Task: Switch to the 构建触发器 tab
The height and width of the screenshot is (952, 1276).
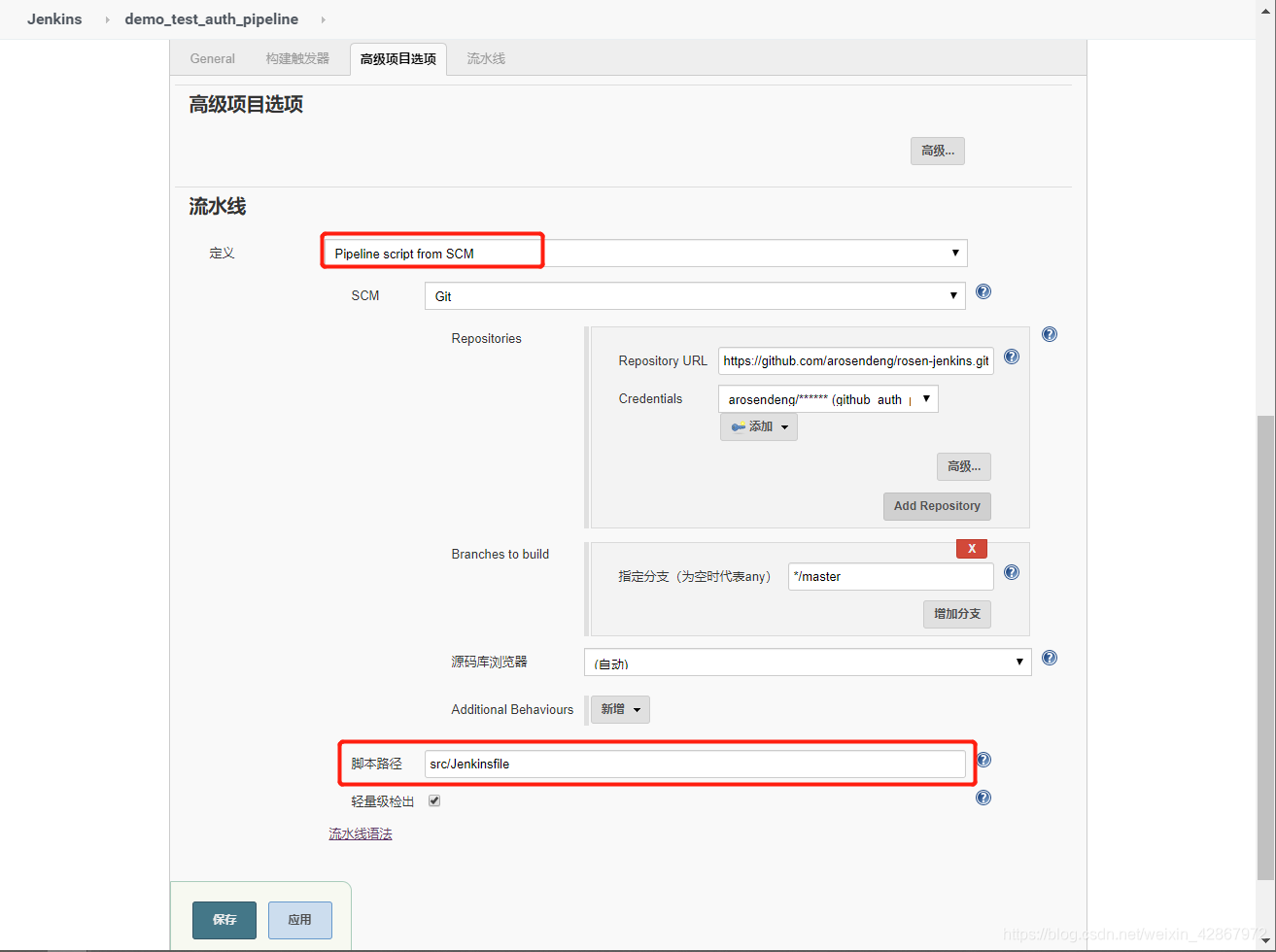Action: click(x=297, y=58)
